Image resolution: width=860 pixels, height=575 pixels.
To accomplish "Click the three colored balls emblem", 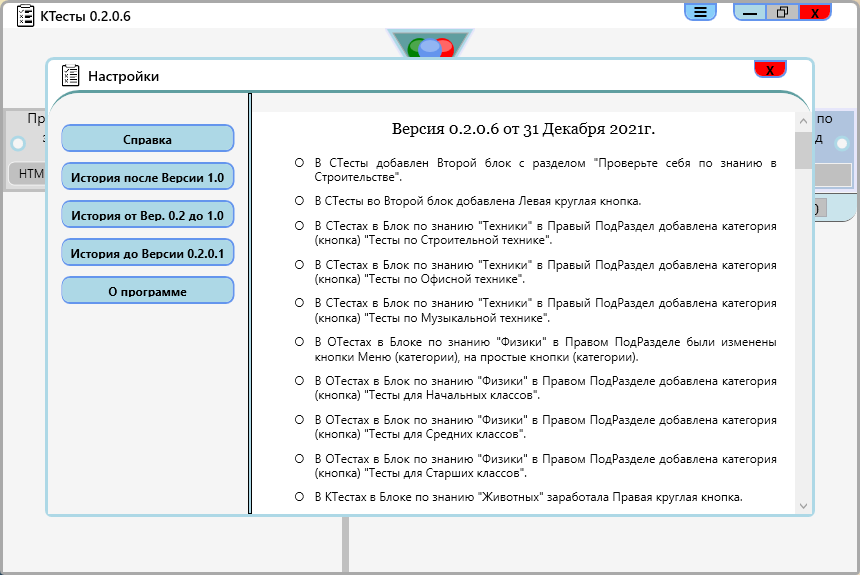I will pyautogui.click(x=431, y=47).
